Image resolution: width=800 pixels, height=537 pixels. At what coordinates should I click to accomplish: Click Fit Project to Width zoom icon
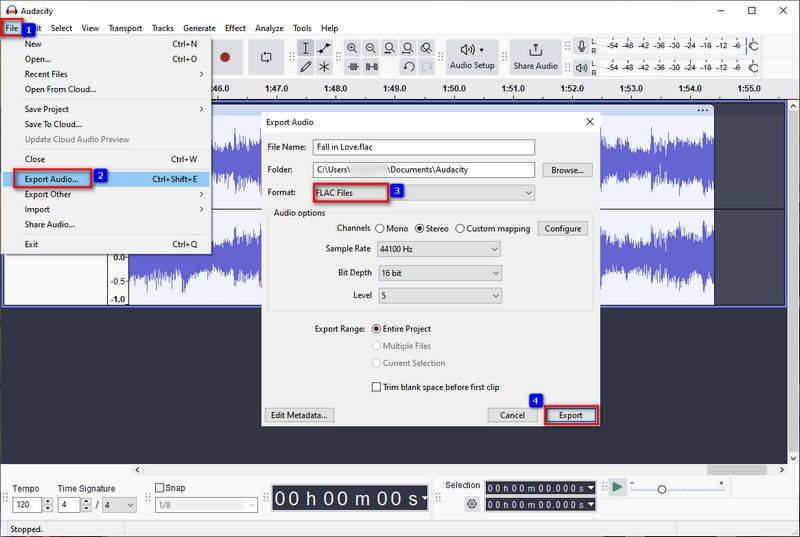pyautogui.click(x=408, y=48)
